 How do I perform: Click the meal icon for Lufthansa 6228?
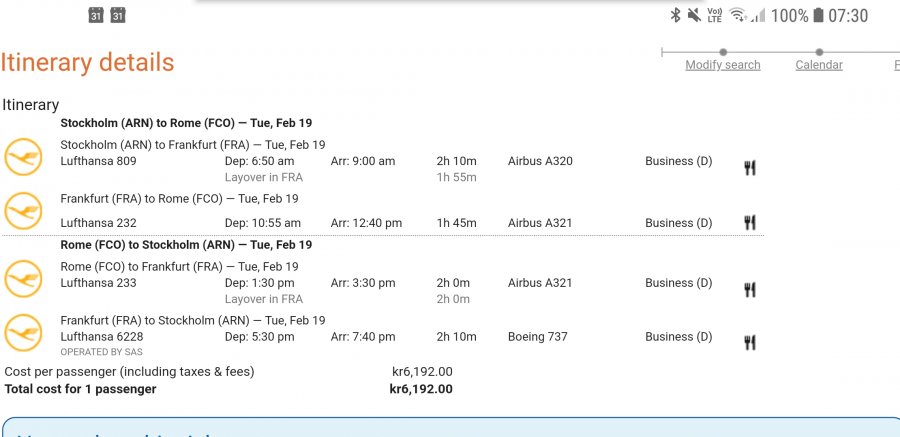pyautogui.click(x=749, y=343)
